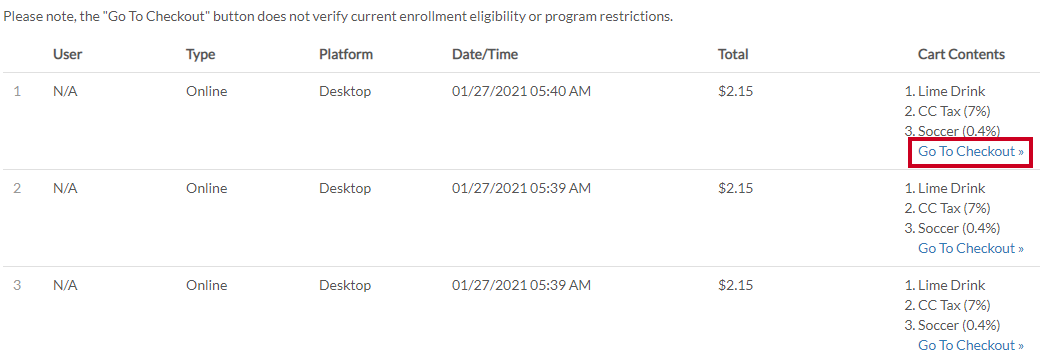Select row number 2
Viewport: 1040px width, 361px height.
(x=17, y=188)
